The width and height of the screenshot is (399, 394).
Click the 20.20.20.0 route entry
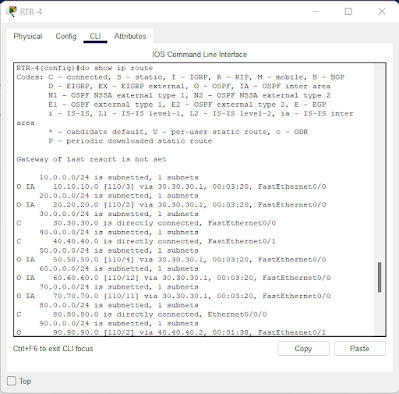pyautogui.click(x=171, y=205)
